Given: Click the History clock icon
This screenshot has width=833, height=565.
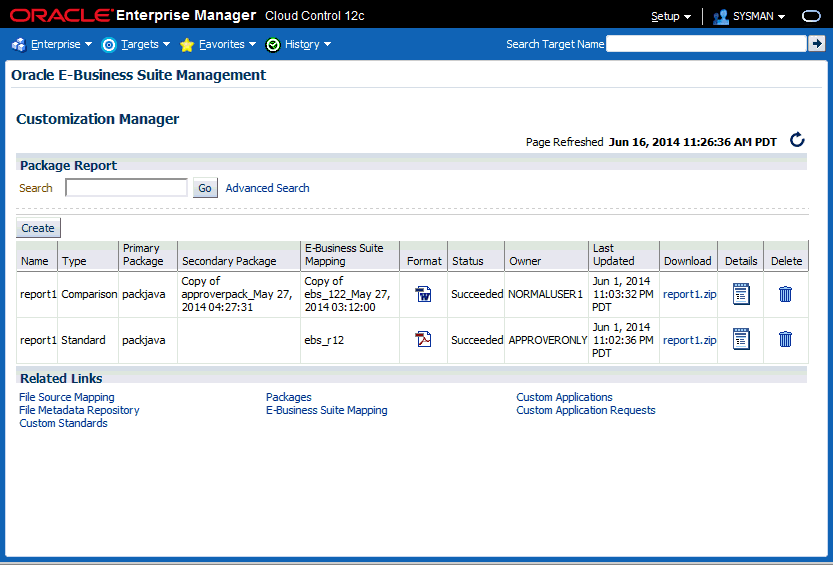Looking at the screenshot, I should (x=273, y=45).
